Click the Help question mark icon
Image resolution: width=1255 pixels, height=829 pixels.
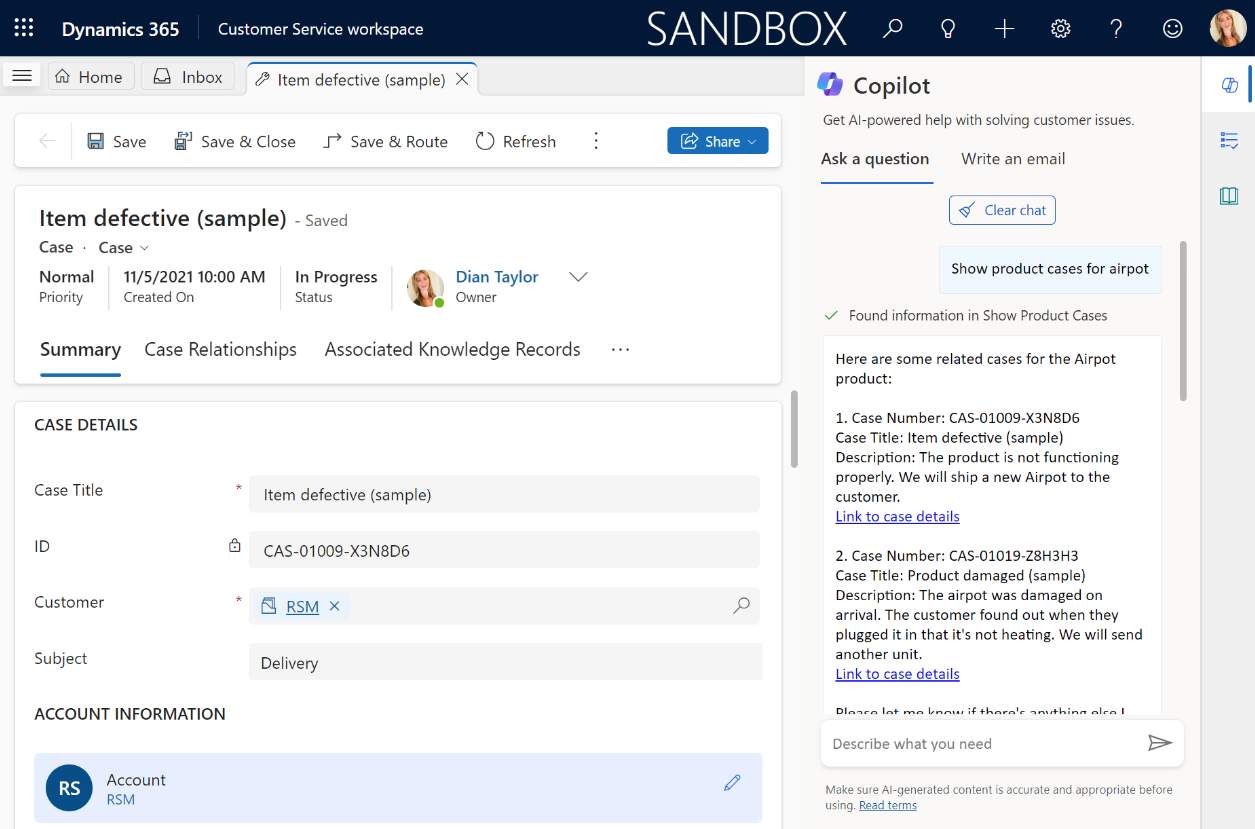pyautogui.click(x=1116, y=28)
